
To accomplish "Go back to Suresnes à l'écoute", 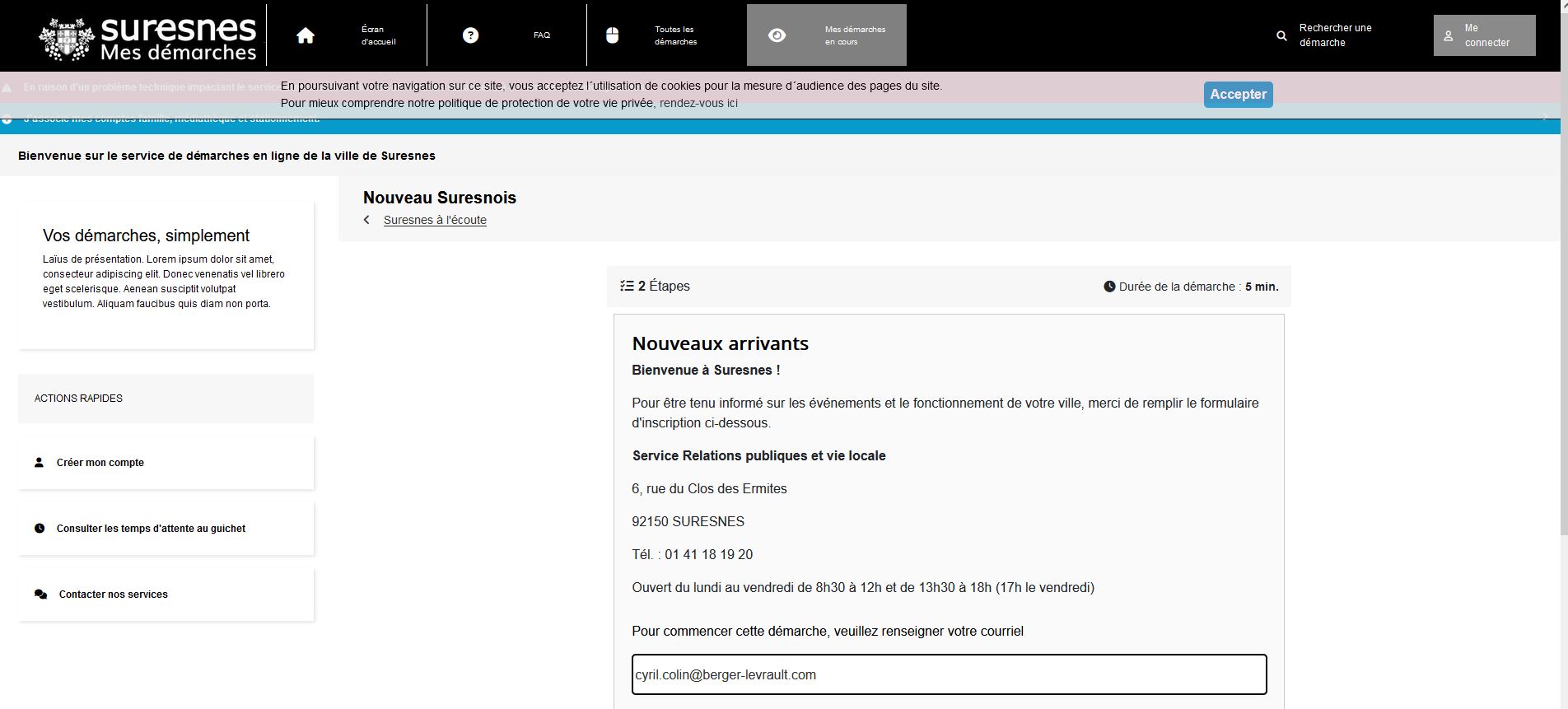I will 435,220.
